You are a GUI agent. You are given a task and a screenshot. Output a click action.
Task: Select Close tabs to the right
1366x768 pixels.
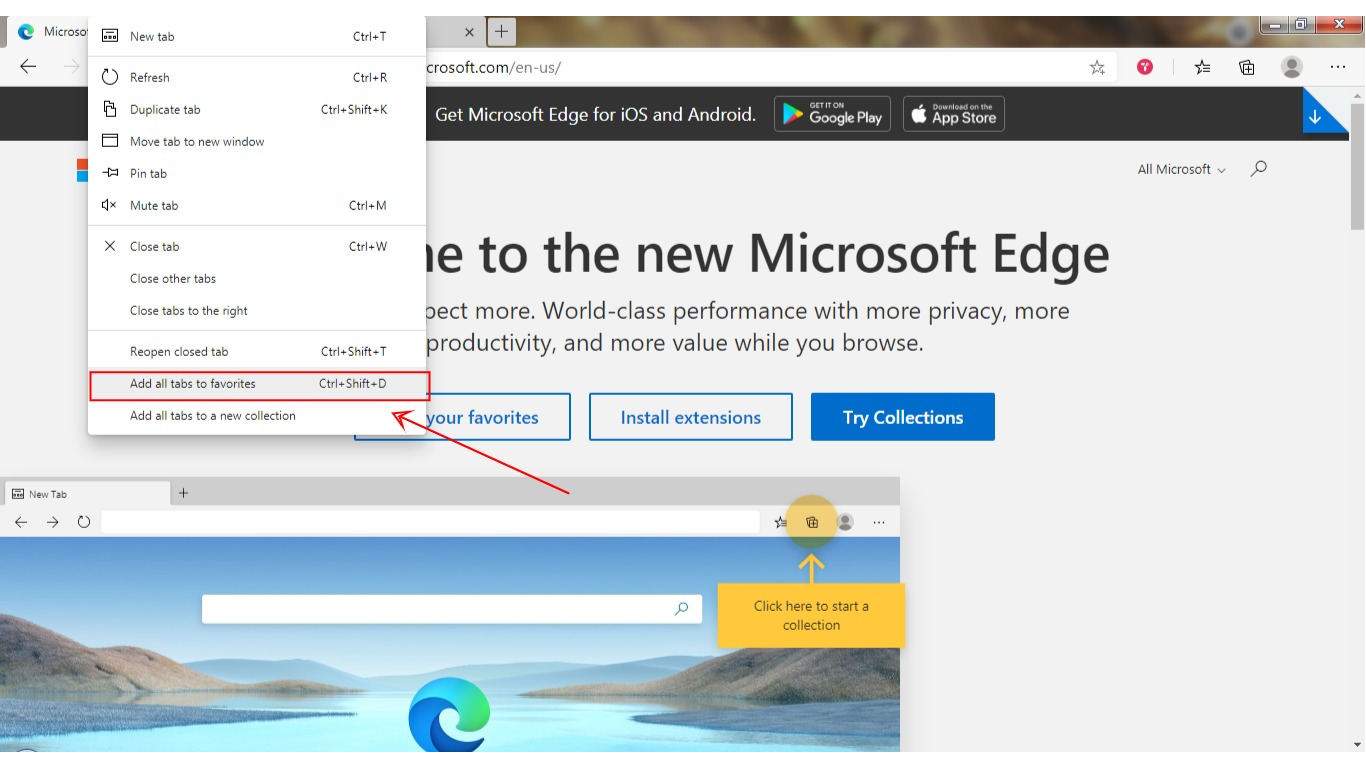(257, 310)
